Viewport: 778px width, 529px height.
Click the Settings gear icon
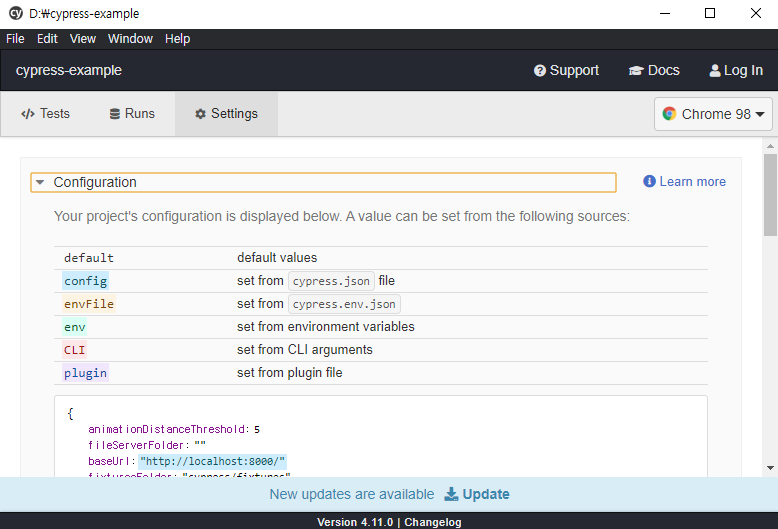(200, 114)
